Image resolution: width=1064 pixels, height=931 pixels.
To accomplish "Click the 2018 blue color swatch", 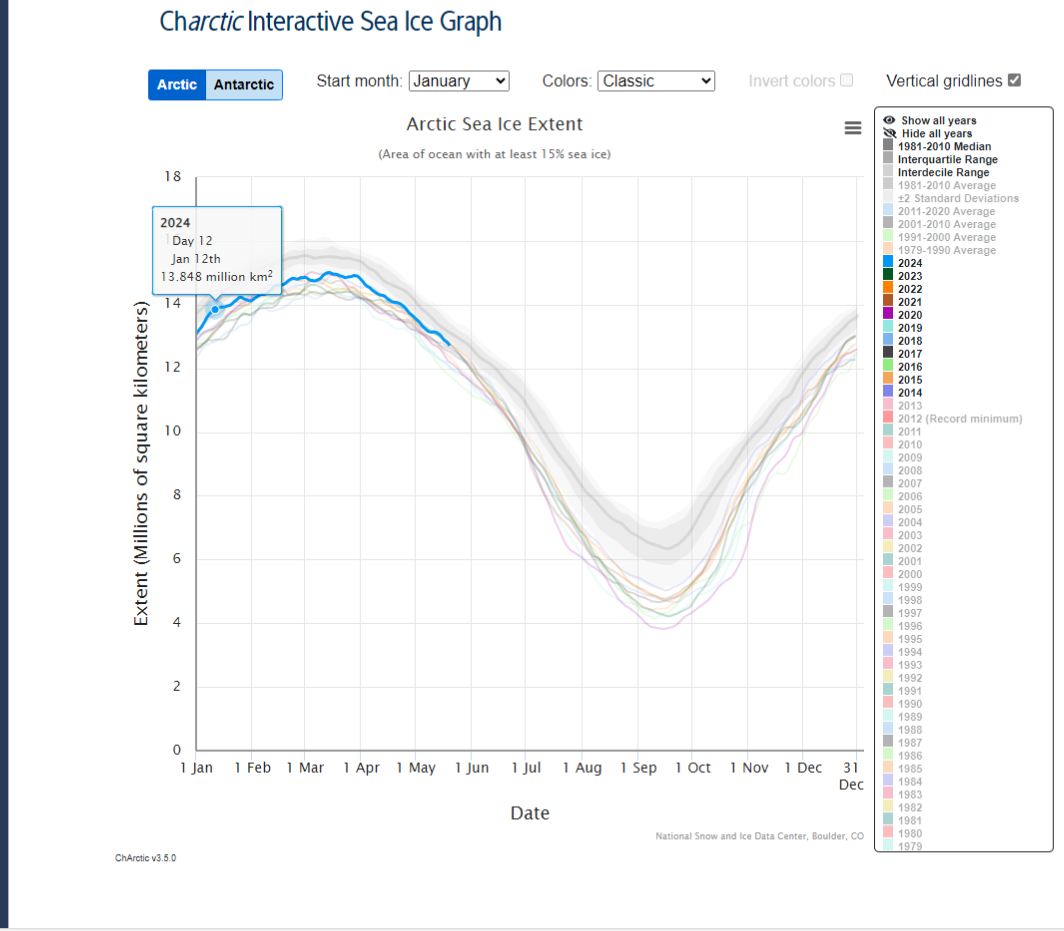I will pos(888,340).
